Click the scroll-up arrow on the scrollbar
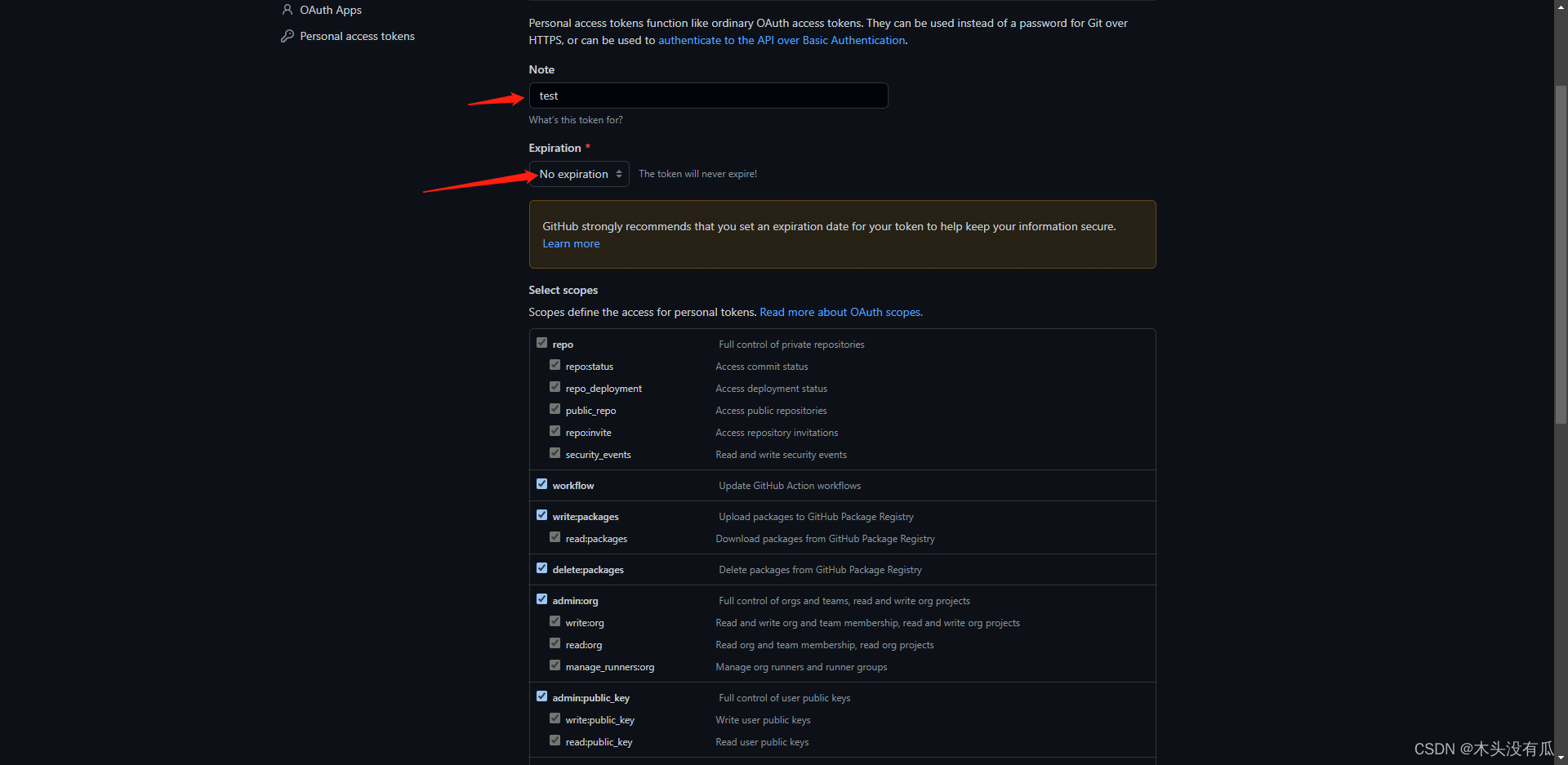This screenshot has height=765, width=1568. pyautogui.click(x=1560, y=6)
